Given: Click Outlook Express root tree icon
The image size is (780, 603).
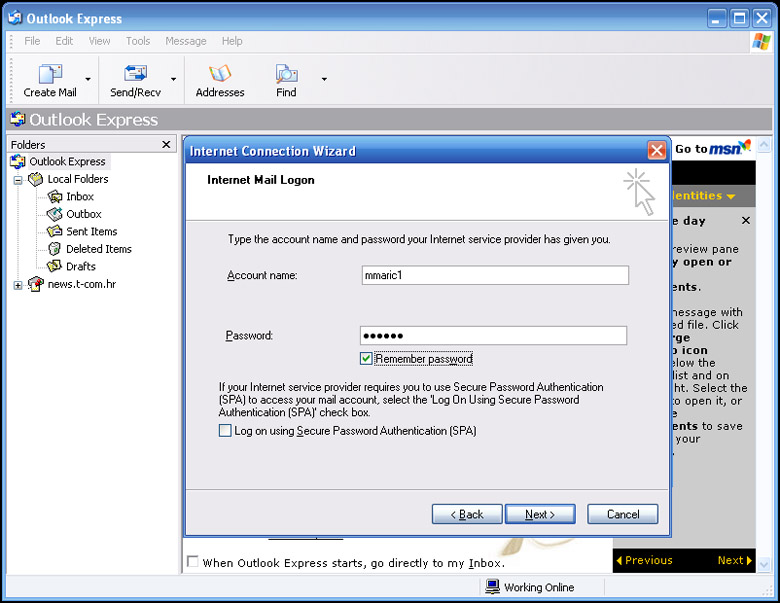Looking at the screenshot, I should pos(18,161).
